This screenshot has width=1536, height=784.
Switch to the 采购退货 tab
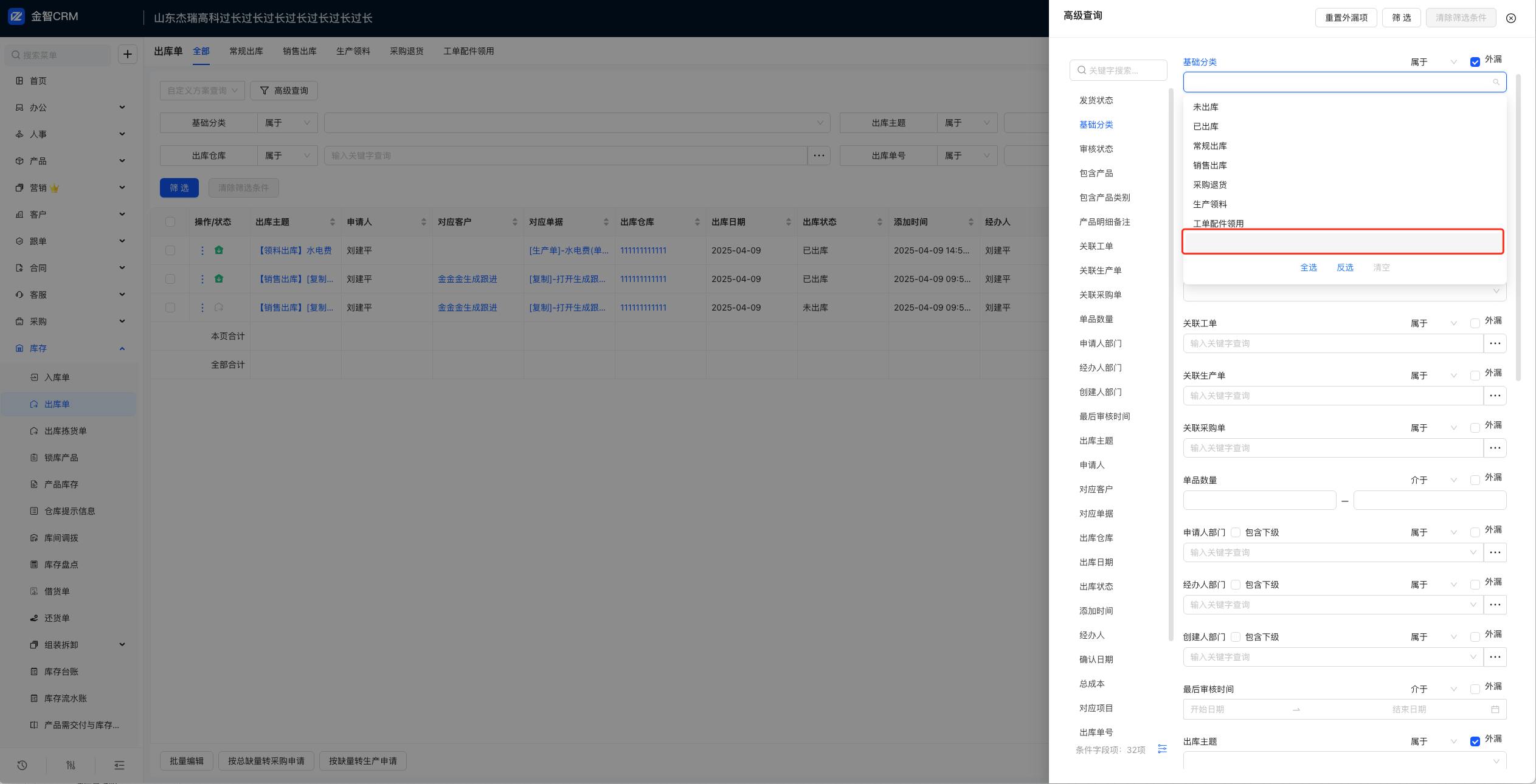[x=407, y=51]
